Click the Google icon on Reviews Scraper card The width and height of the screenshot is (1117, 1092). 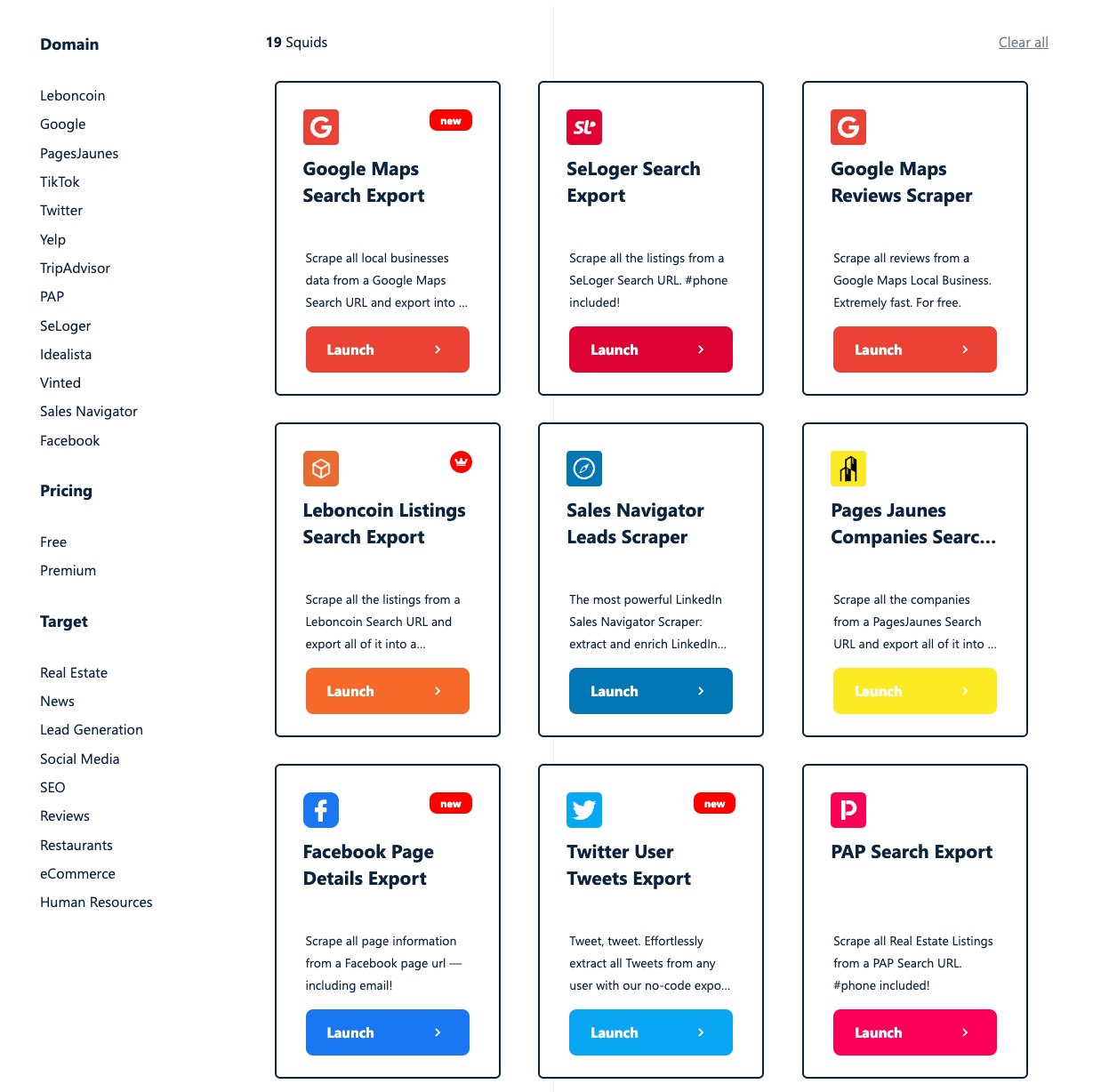(x=848, y=127)
